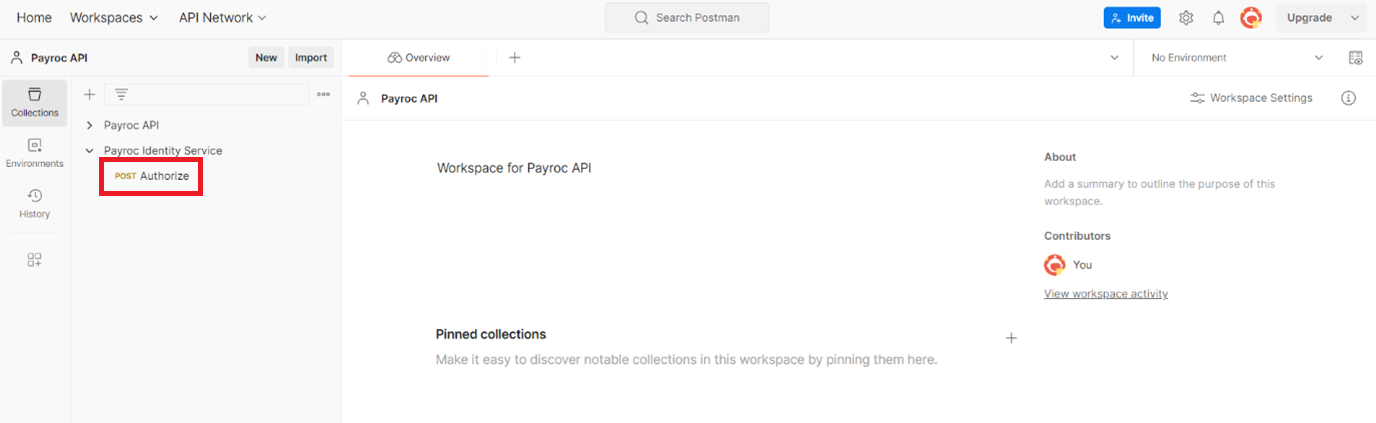
Task: Expand the Payroc API collection
Action: [90, 125]
